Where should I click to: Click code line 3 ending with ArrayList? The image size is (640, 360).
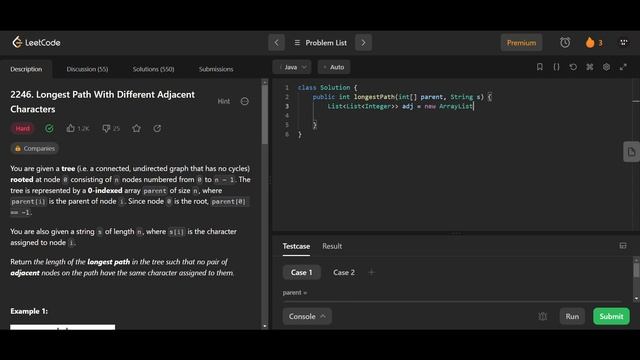[x=400, y=106]
